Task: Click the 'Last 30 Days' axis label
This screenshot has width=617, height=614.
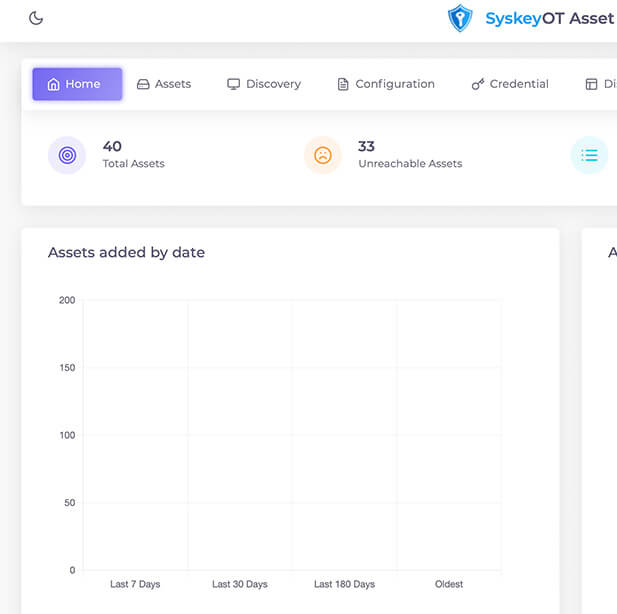Action: coord(239,584)
